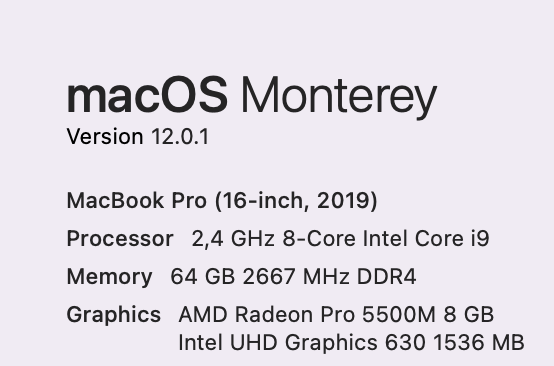Click the Processor label
This screenshot has height=366, width=554.
pyautogui.click(x=120, y=238)
